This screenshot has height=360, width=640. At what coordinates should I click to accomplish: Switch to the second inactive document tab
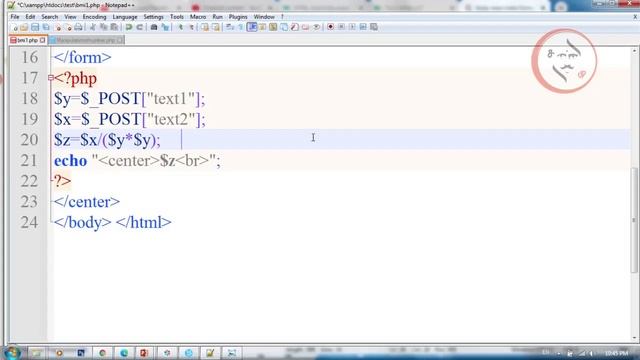click(87, 40)
